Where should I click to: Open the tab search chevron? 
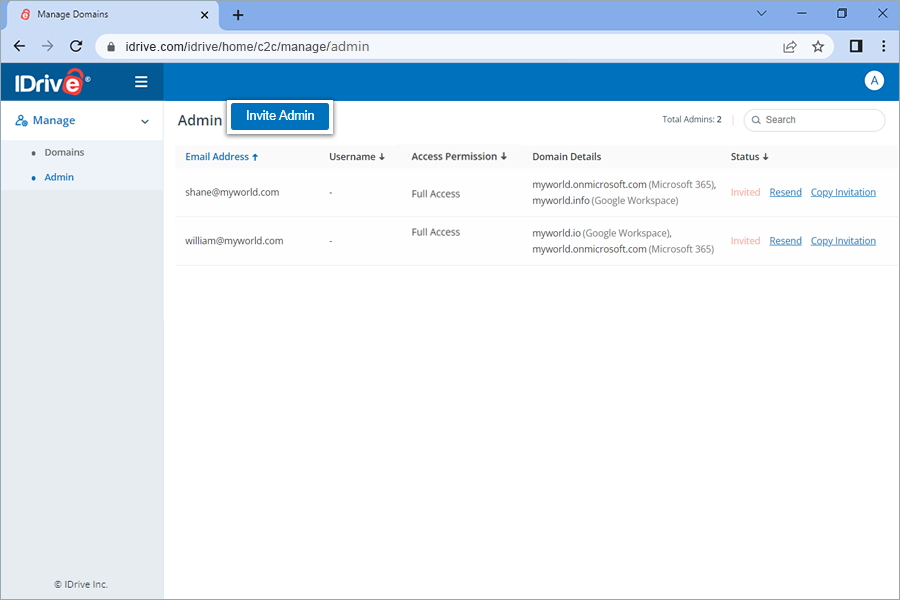(762, 13)
